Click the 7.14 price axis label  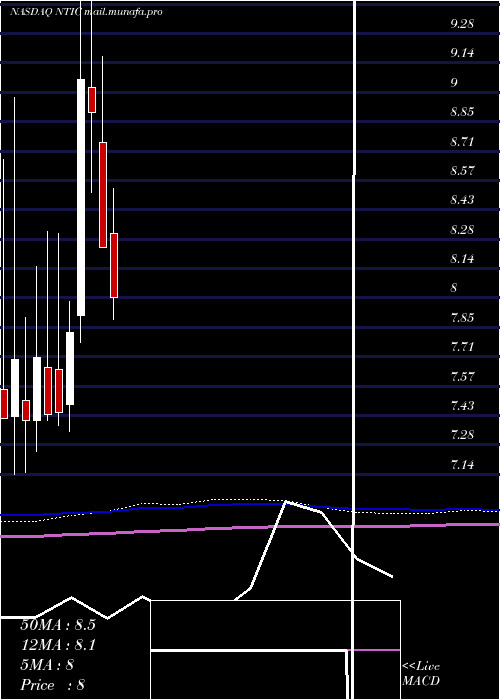point(462,465)
